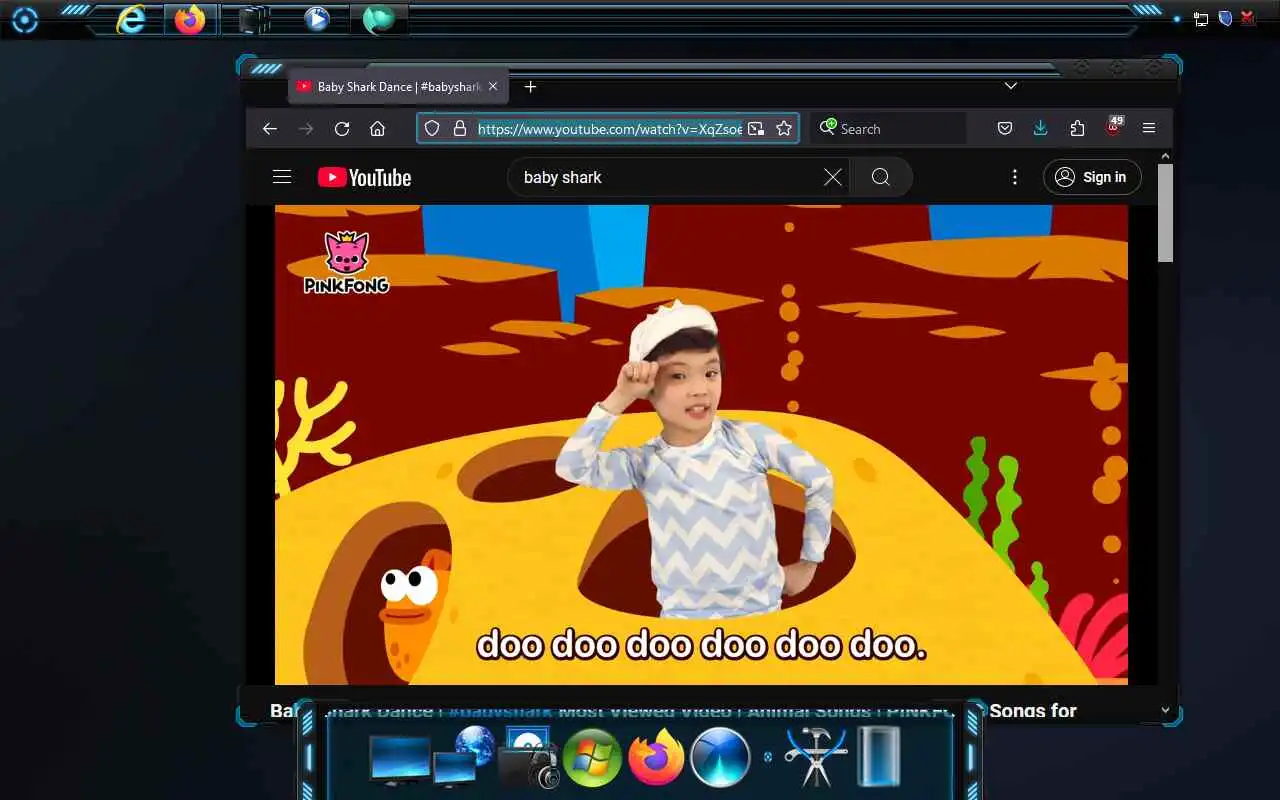Submit search with the magnifier button

(x=880, y=177)
